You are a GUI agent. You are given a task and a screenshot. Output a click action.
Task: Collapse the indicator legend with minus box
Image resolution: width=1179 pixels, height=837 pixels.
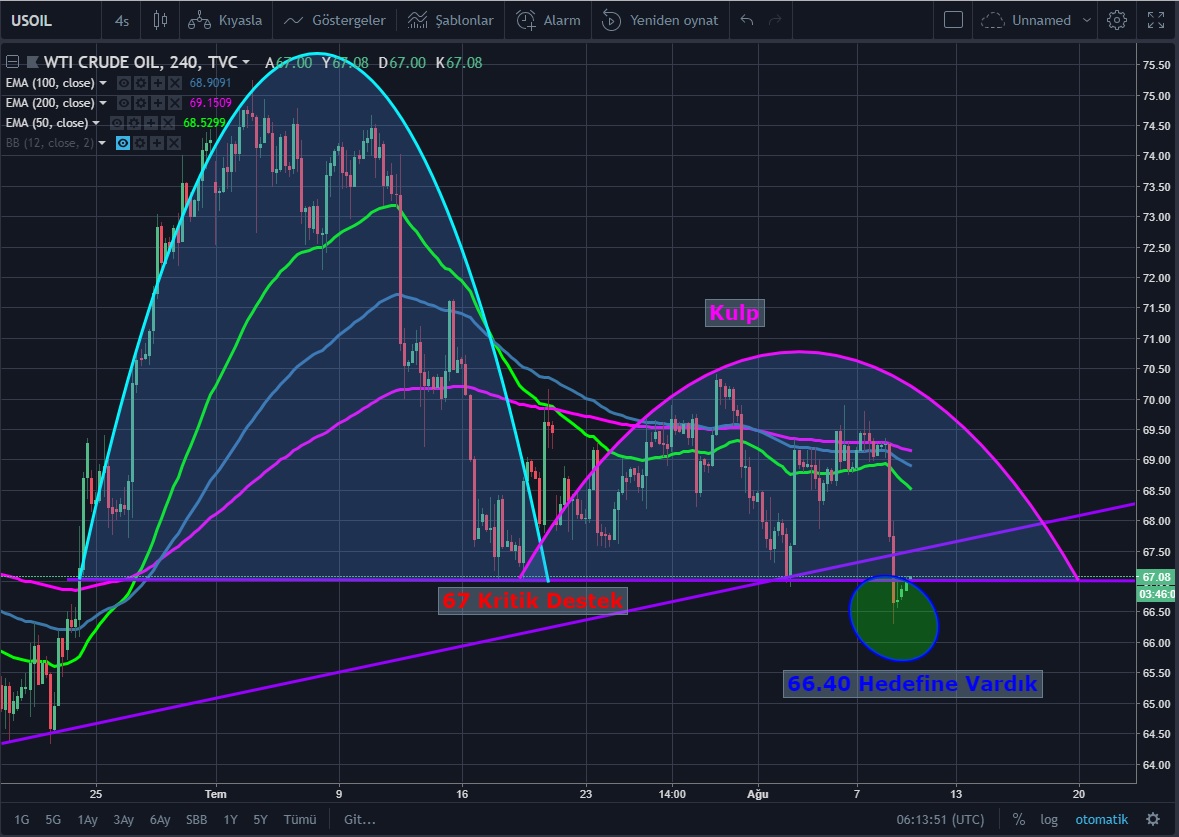[x=10, y=62]
